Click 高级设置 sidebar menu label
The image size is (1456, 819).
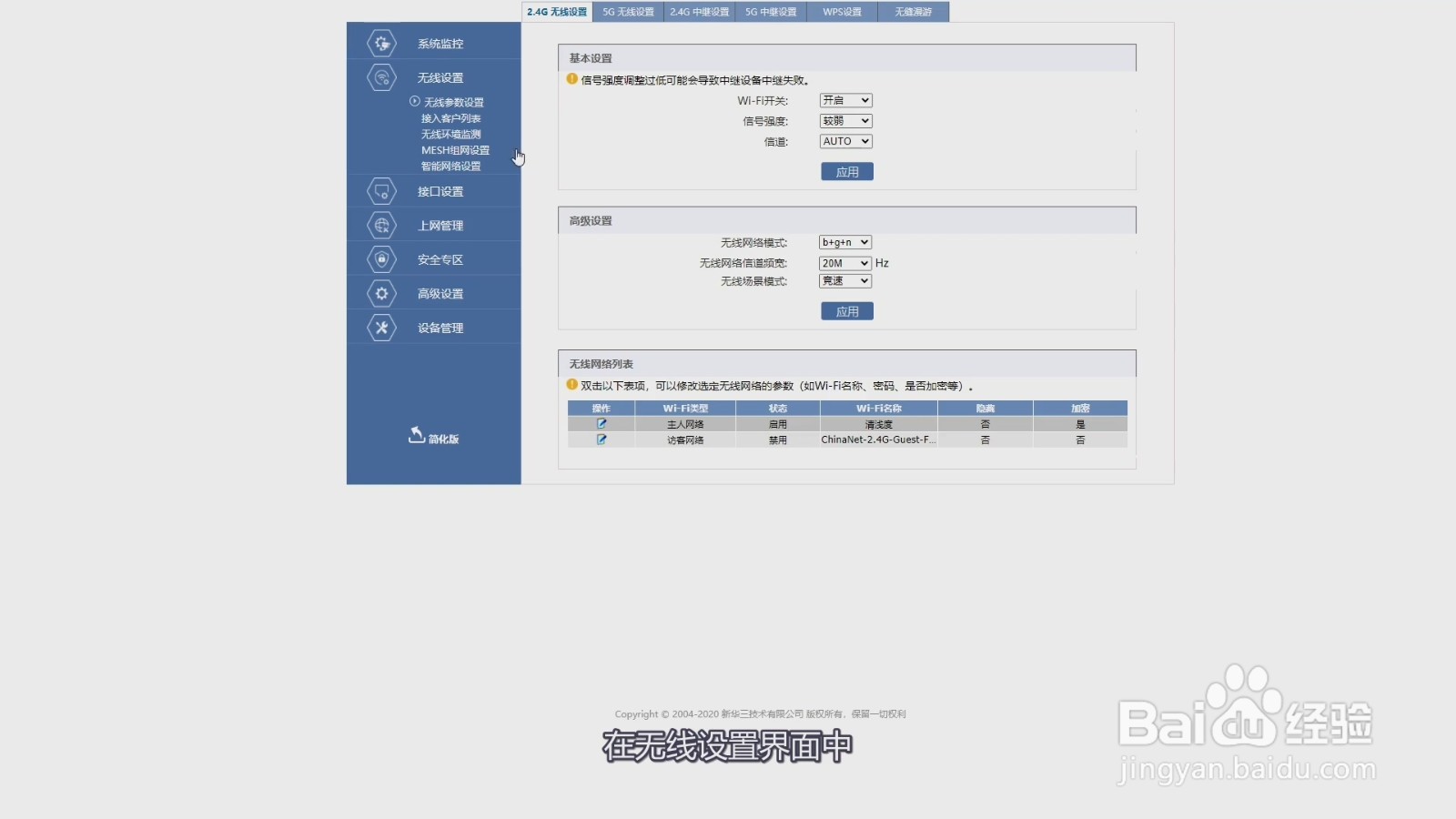(440, 294)
